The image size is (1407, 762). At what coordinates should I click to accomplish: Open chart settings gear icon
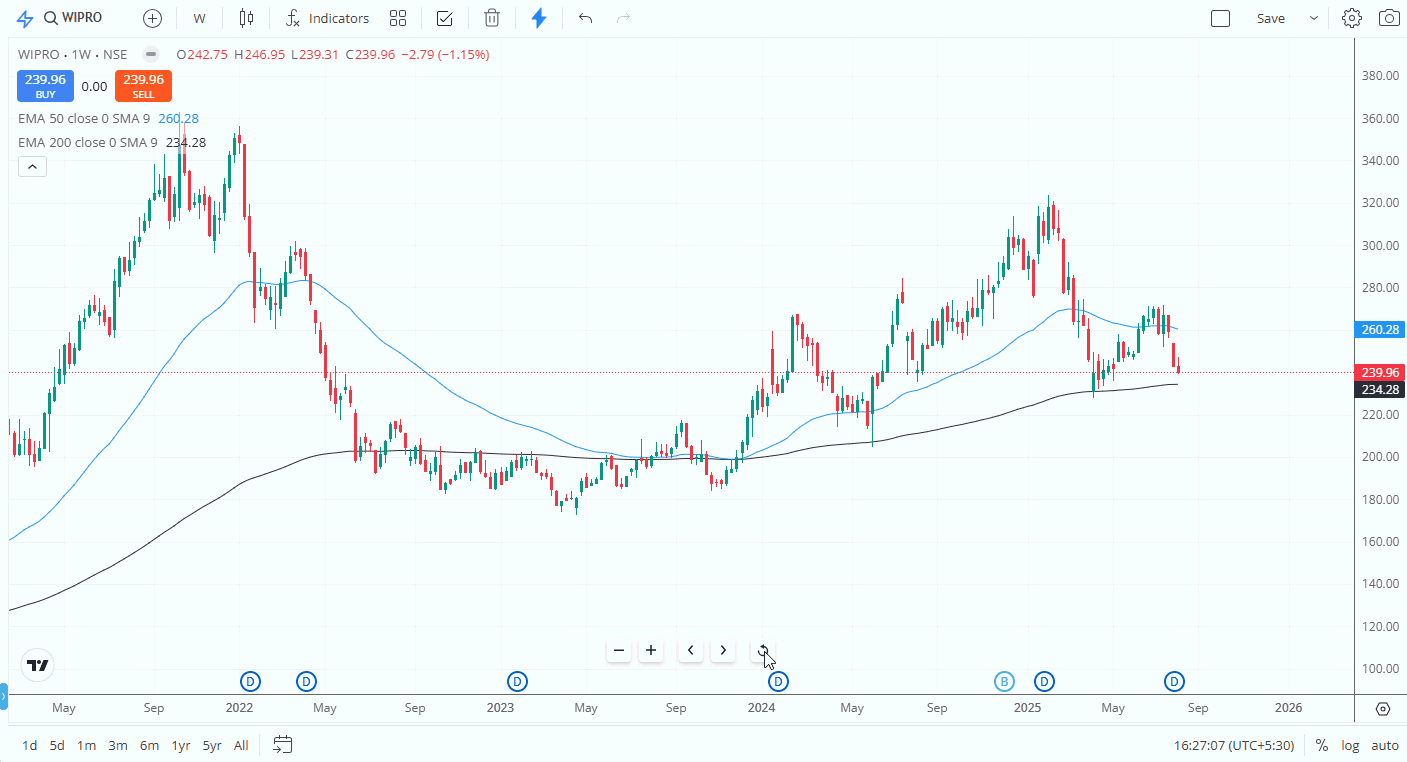click(1352, 18)
